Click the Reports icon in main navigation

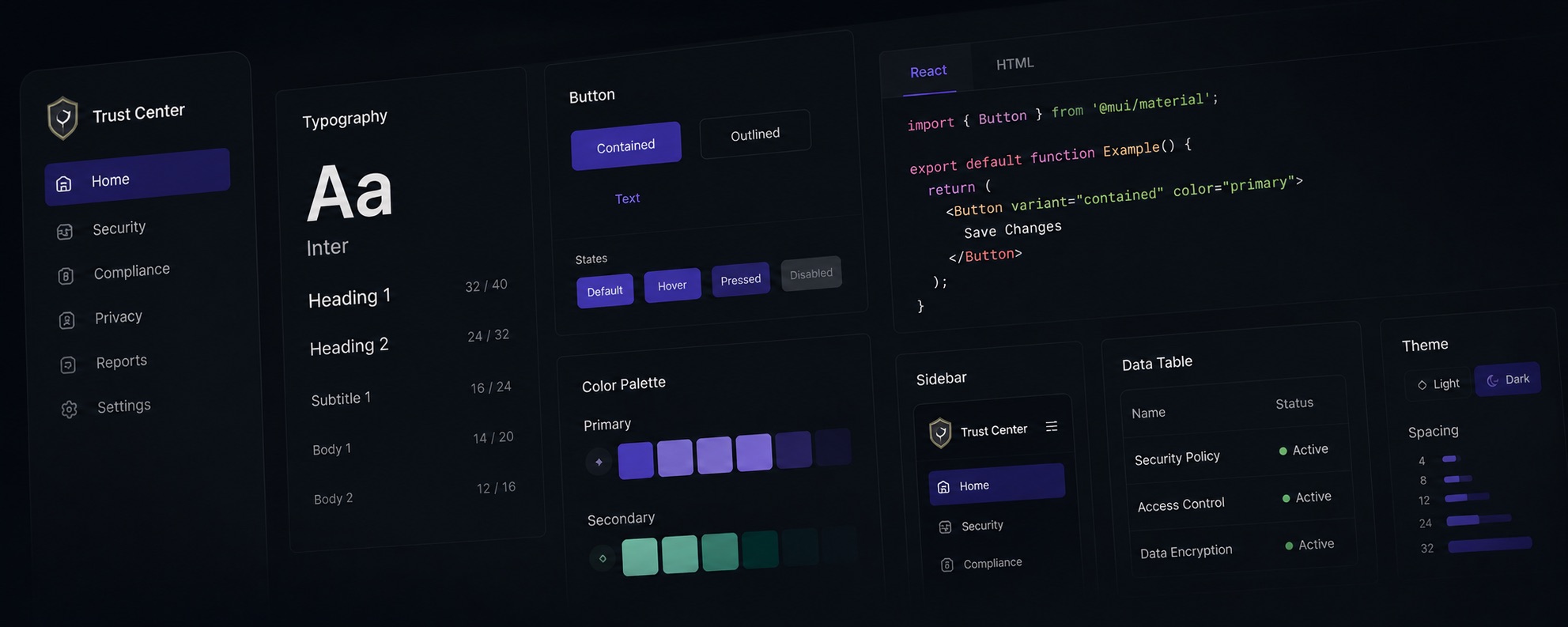[x=68, y=364]
